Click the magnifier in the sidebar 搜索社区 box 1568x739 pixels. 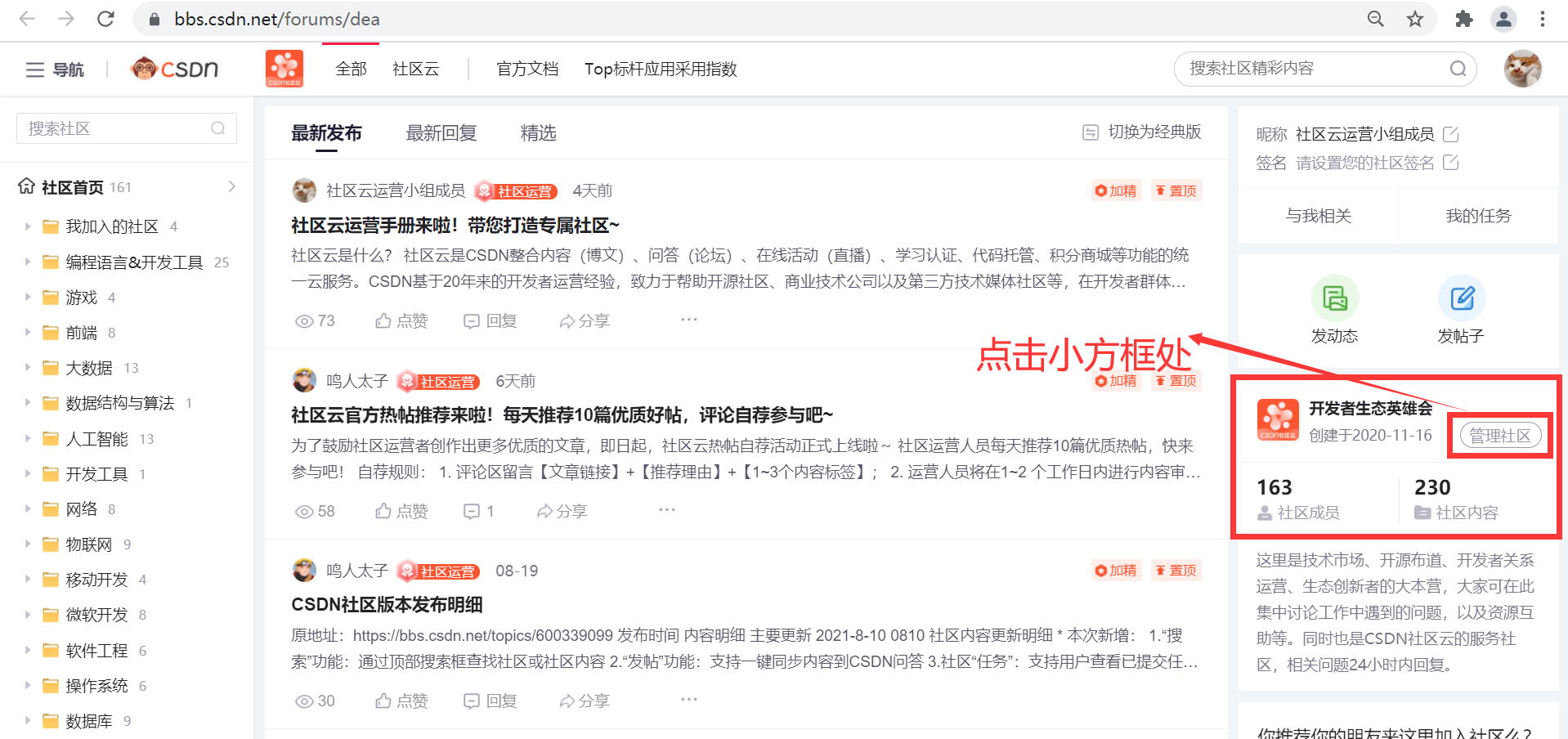(x=218, y=128)
